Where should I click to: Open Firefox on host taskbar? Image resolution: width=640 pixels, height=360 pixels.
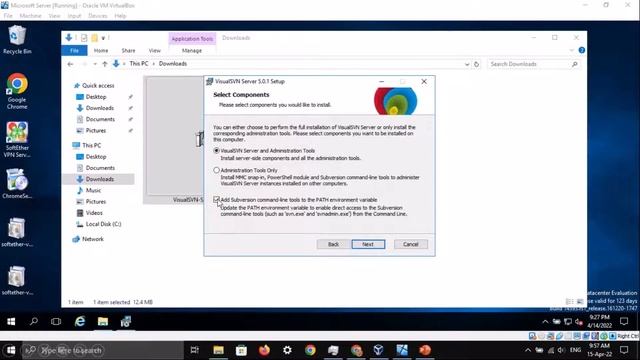point(264,350)
